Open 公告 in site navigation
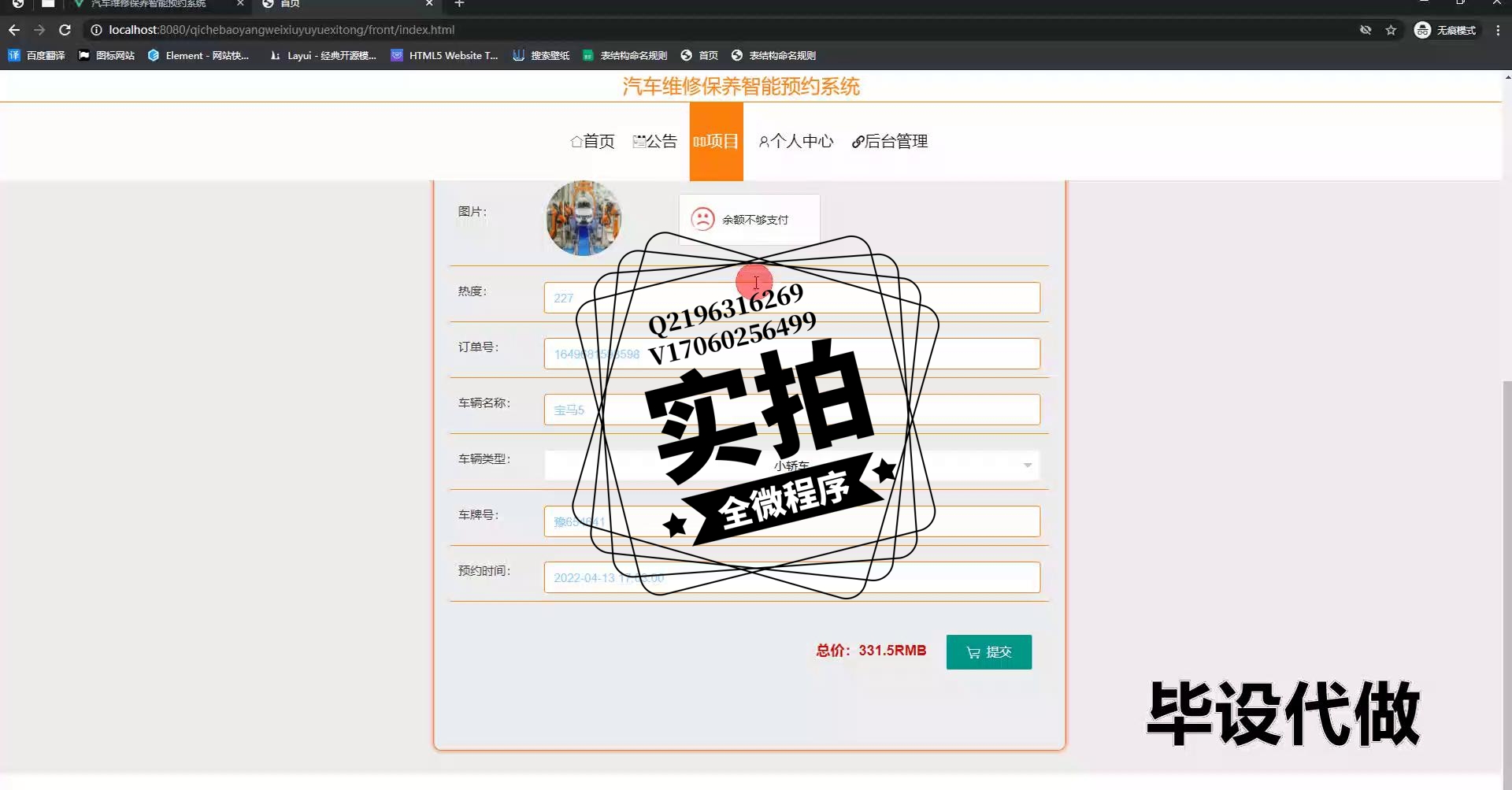 click(x=654, y=142)
